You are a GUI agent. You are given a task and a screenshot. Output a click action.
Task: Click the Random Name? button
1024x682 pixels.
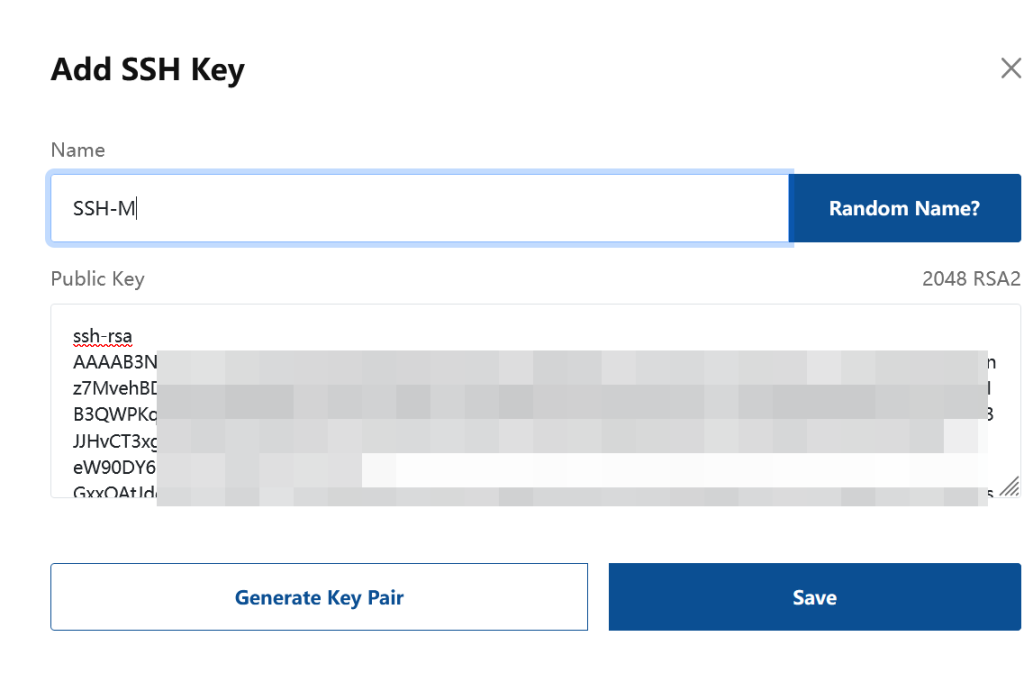[904, 209]
